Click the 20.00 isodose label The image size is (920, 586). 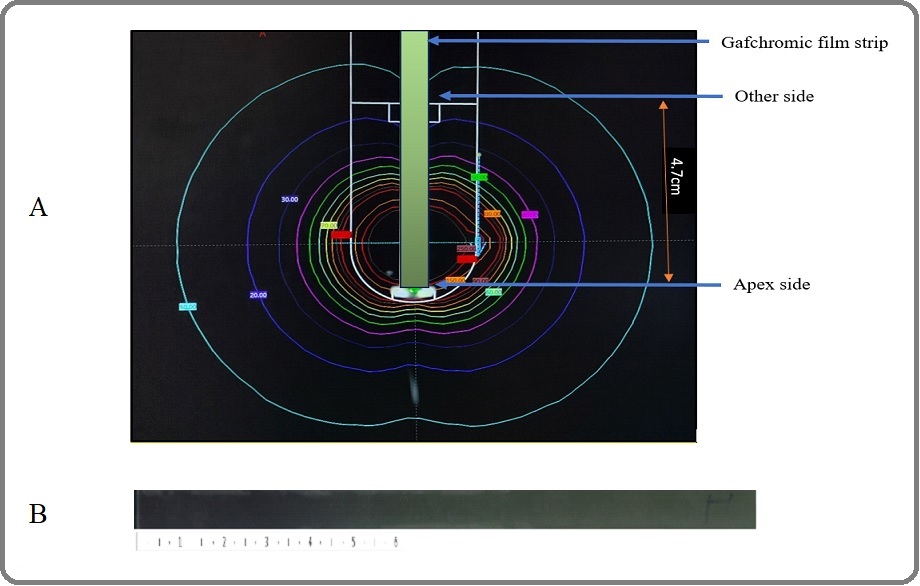[x=258, y=295]
